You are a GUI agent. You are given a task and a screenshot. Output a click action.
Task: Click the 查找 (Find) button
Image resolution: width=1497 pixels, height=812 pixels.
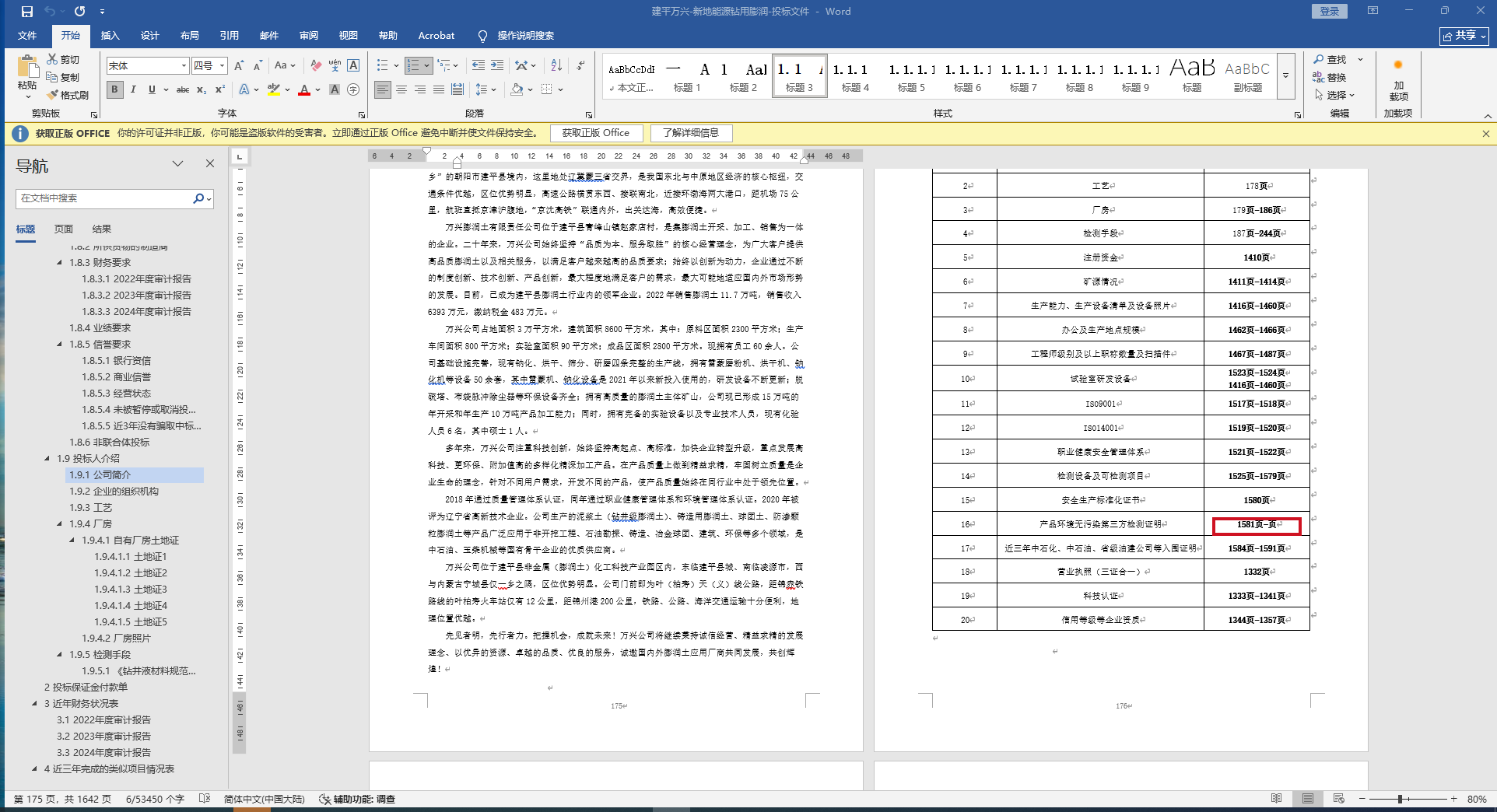click(x=1330, y=59)
